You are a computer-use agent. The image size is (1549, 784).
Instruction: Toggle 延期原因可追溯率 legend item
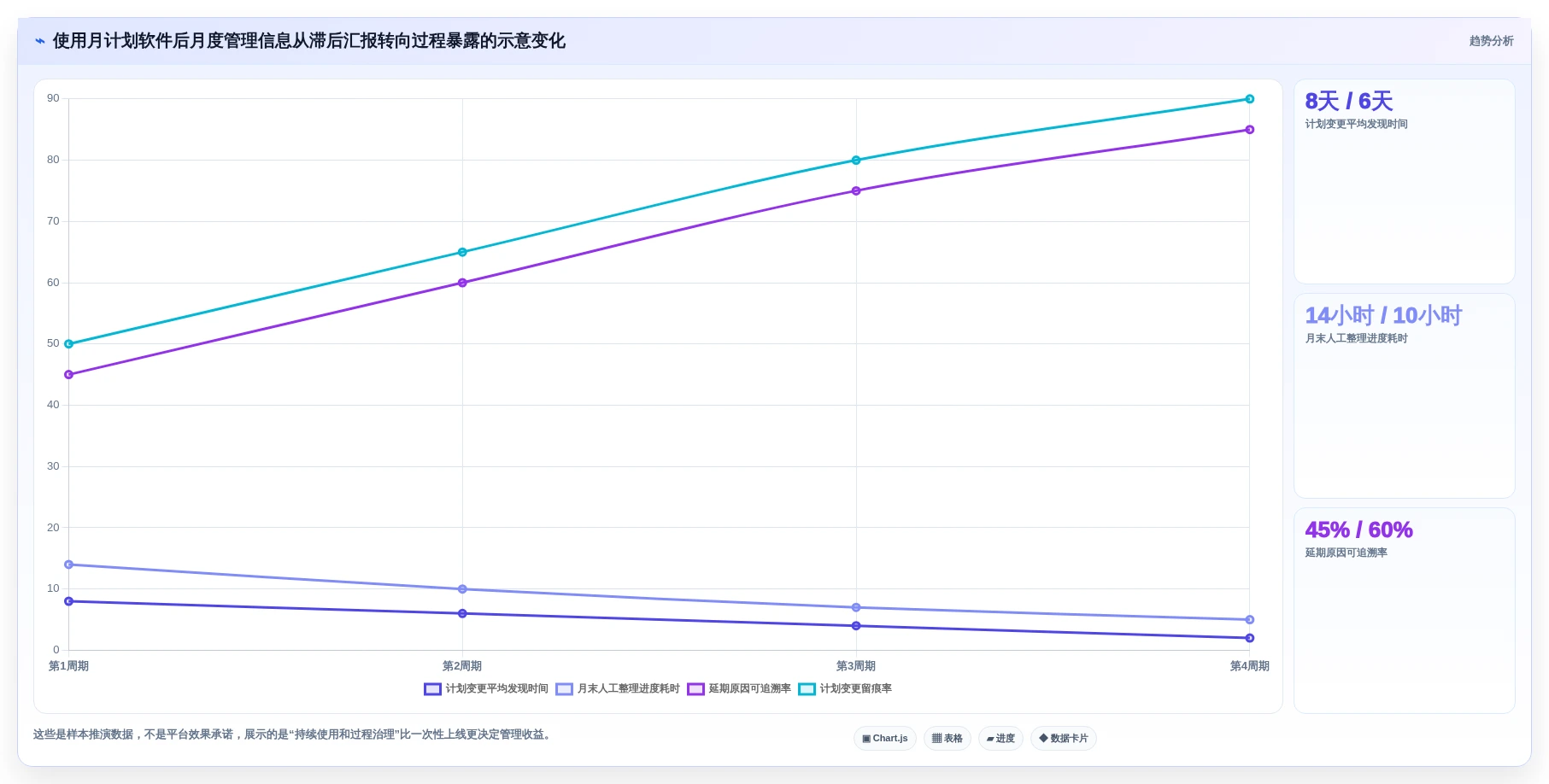[739, 688]
